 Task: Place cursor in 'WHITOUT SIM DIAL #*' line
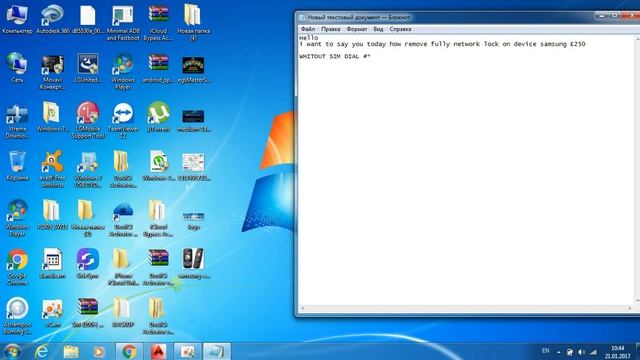[x=335, y=56]
